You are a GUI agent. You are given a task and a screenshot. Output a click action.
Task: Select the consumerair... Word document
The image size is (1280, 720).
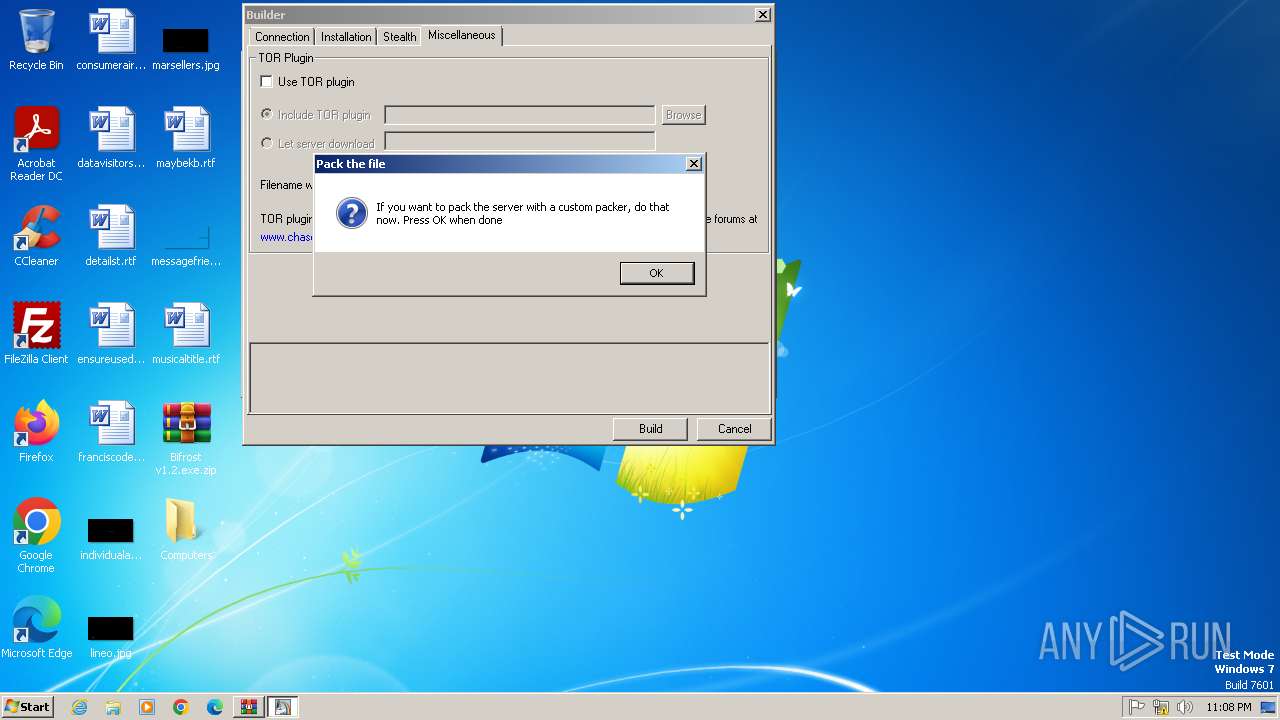tap(111, 40)
